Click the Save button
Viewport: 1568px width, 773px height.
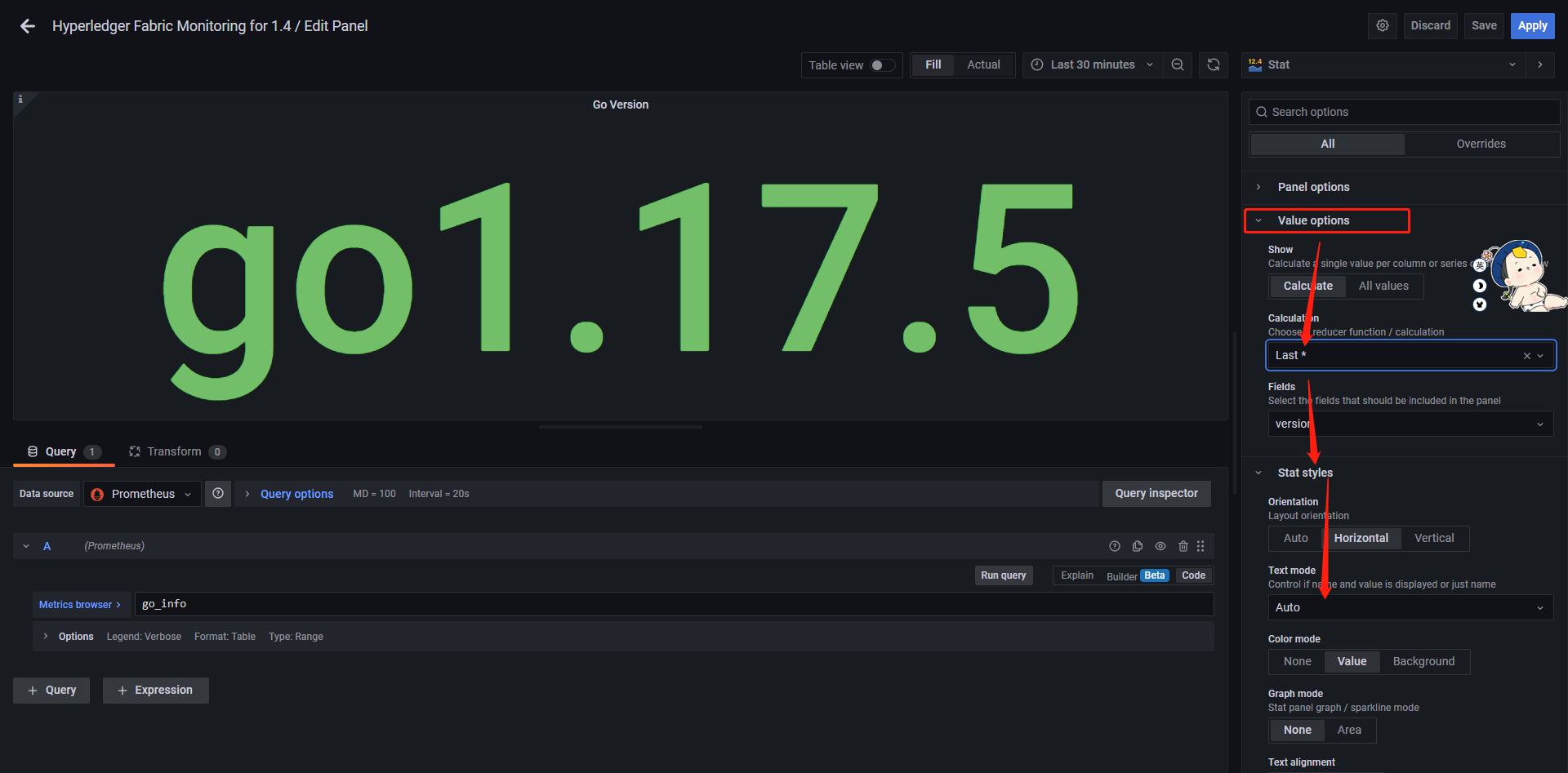tap(1484, 26)
